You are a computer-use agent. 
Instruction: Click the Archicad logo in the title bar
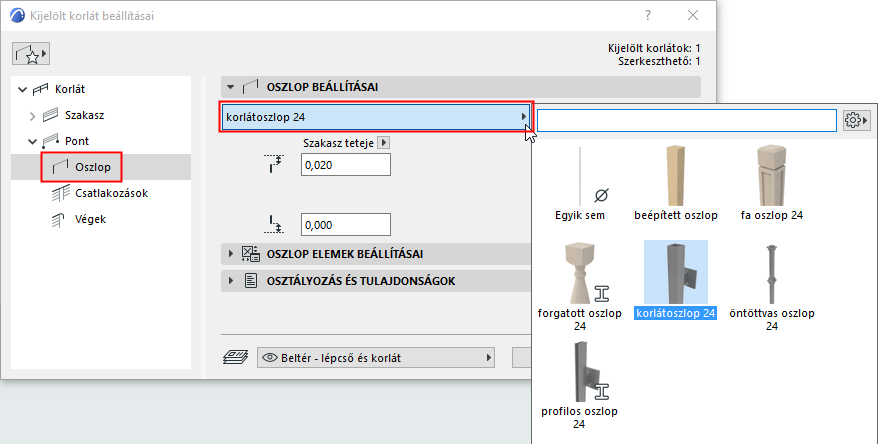pyautogui.click(x=17, y=16)
